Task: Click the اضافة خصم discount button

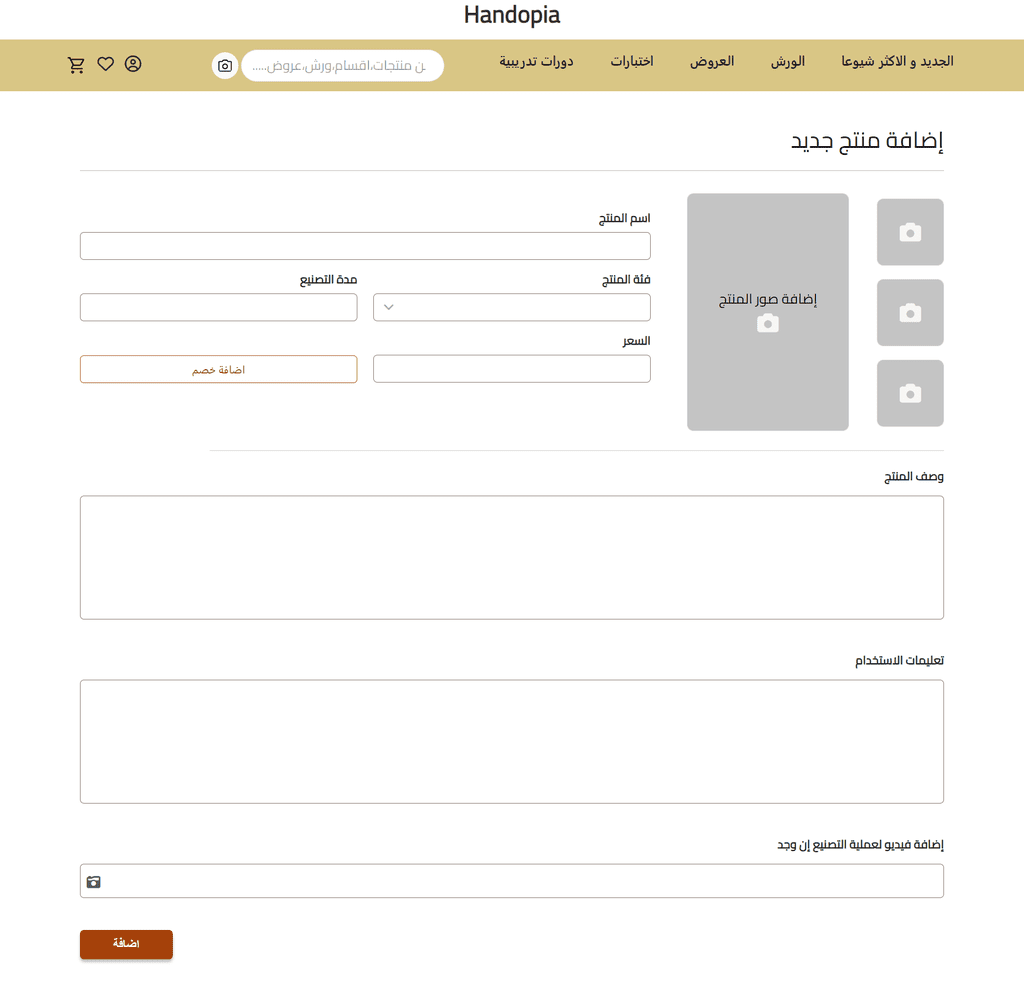Action: coord(218,369)
